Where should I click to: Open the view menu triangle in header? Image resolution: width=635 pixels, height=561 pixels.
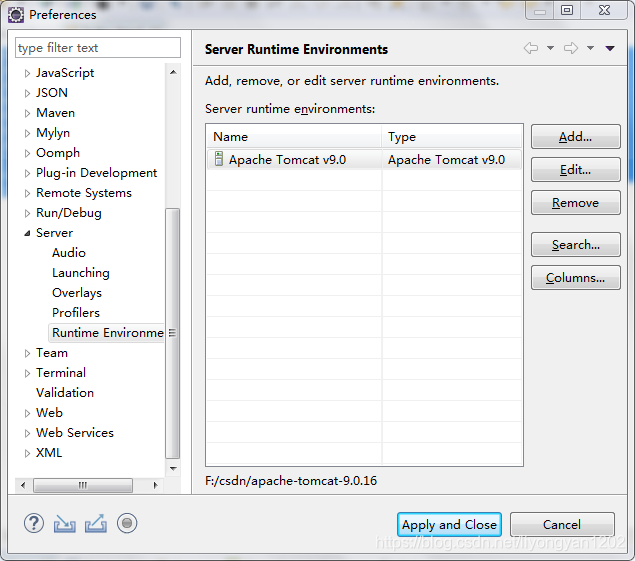coord(610,48)
